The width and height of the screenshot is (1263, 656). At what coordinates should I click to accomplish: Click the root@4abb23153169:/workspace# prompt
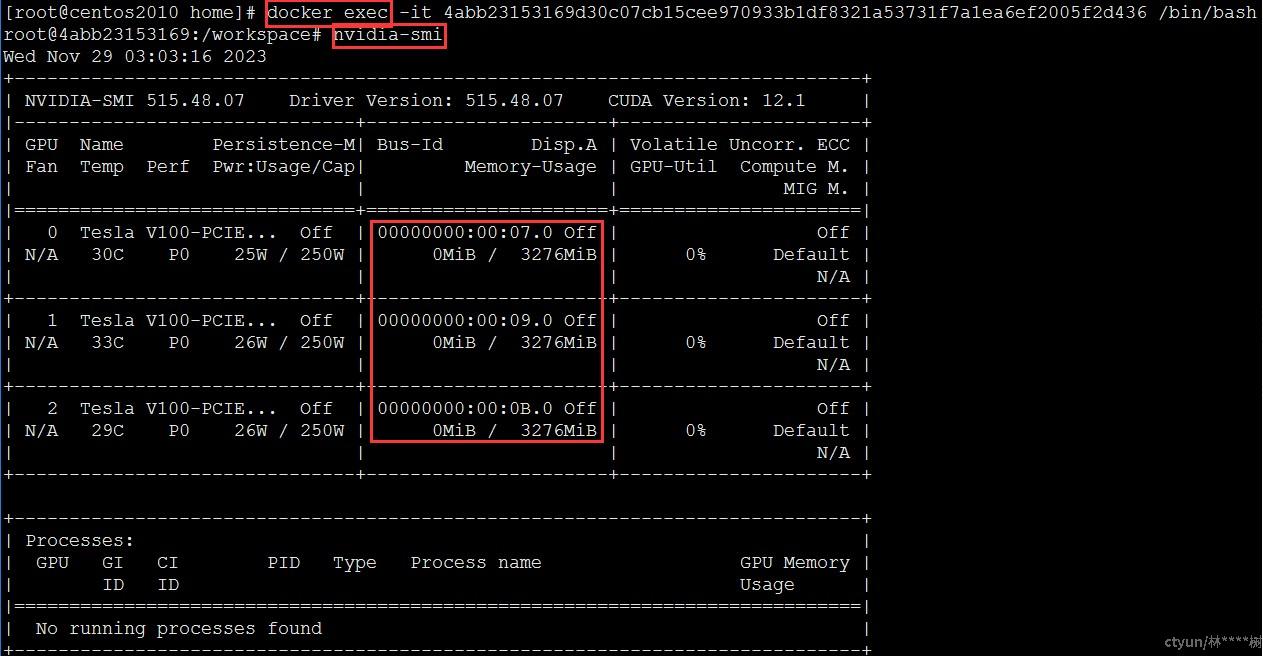point(163,36)
